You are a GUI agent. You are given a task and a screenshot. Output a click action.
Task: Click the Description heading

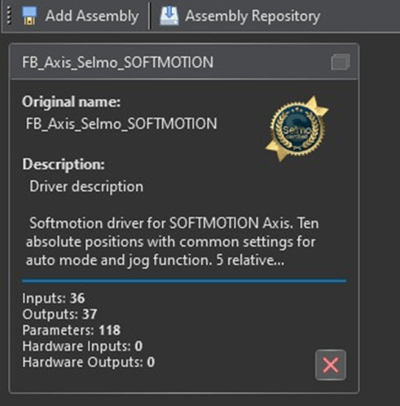[63, 164]
